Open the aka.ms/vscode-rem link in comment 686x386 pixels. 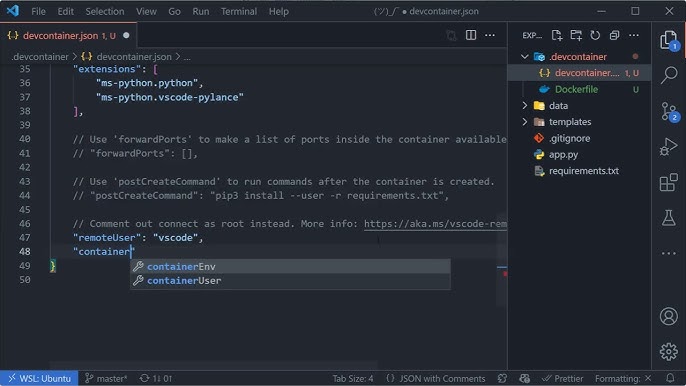[x=435, y=224]
